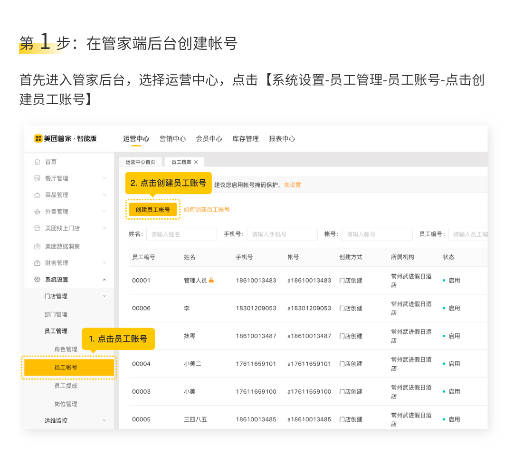Click the 系统设置 gear icon

37,279
